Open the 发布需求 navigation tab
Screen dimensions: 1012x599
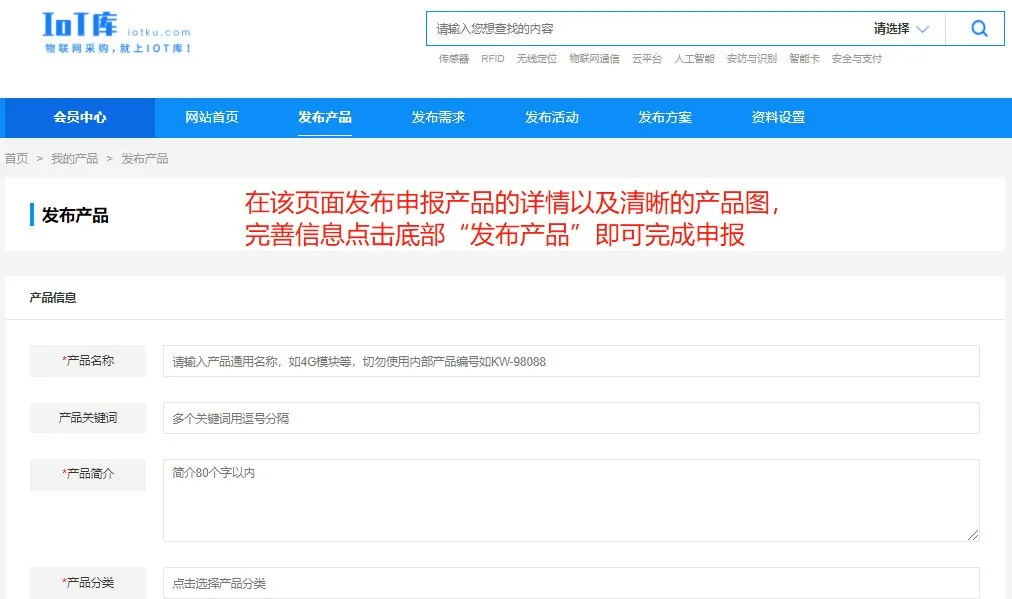(x=438, y=117)
